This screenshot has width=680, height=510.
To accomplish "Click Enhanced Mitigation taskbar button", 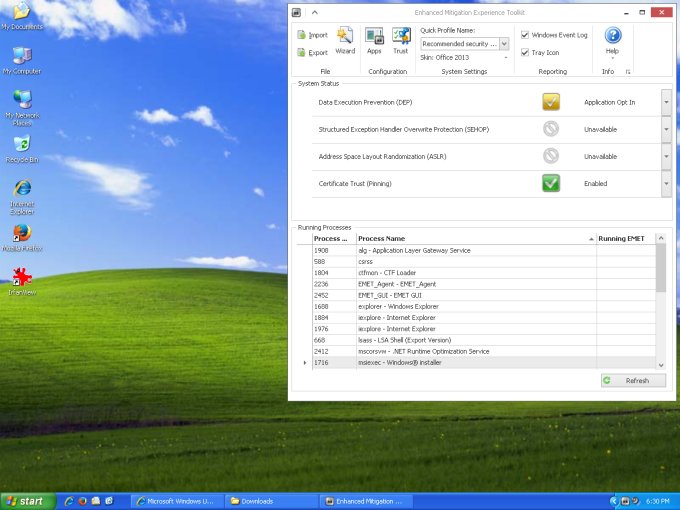I will coord(366,501).
